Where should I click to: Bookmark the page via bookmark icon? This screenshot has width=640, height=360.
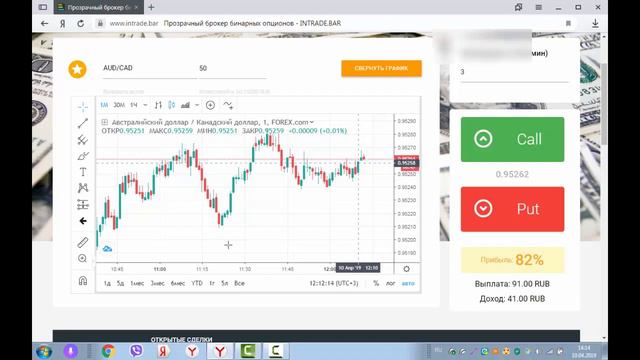568,24
